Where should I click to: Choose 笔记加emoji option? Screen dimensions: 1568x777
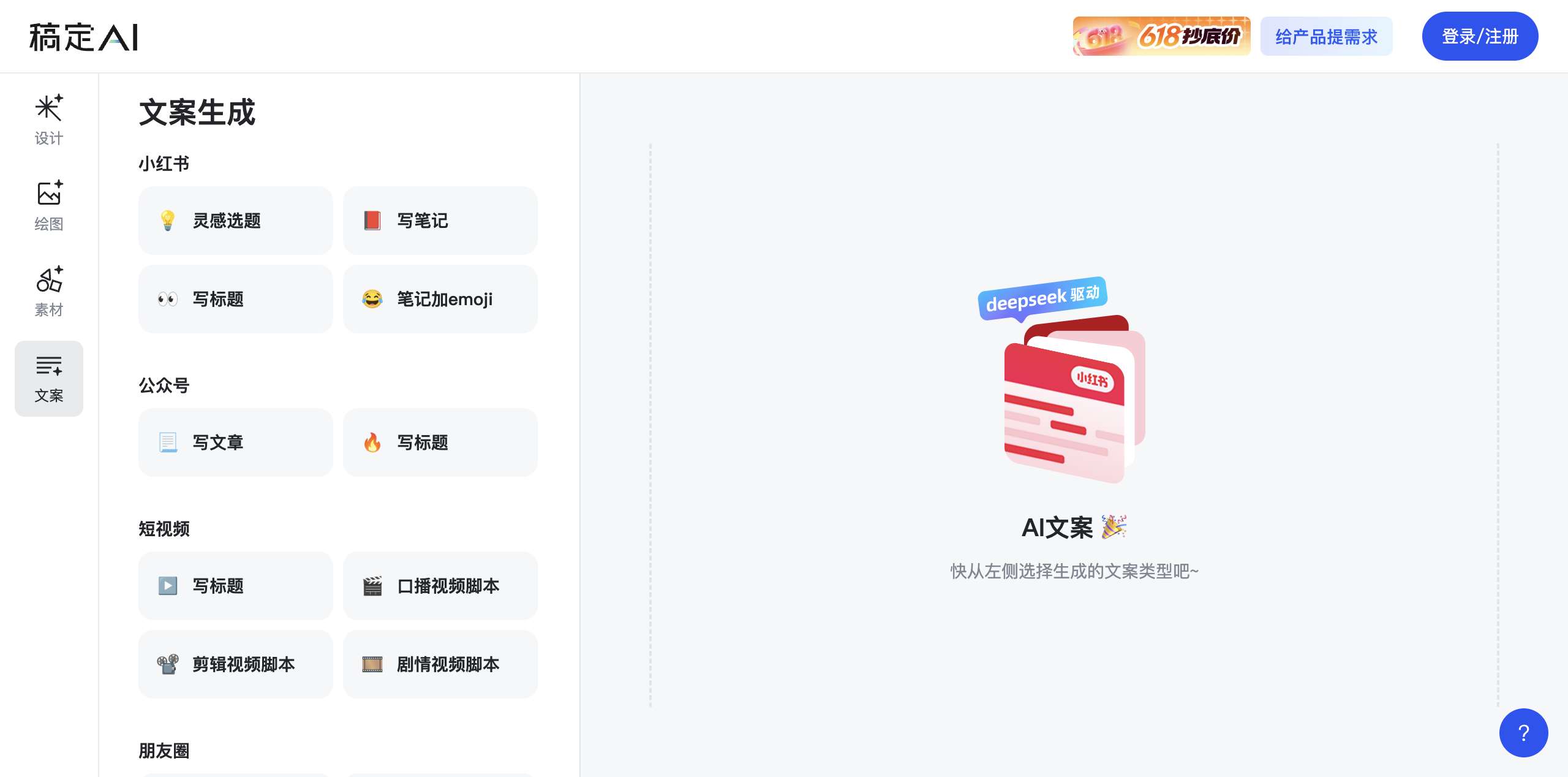[x=440, y=299]
